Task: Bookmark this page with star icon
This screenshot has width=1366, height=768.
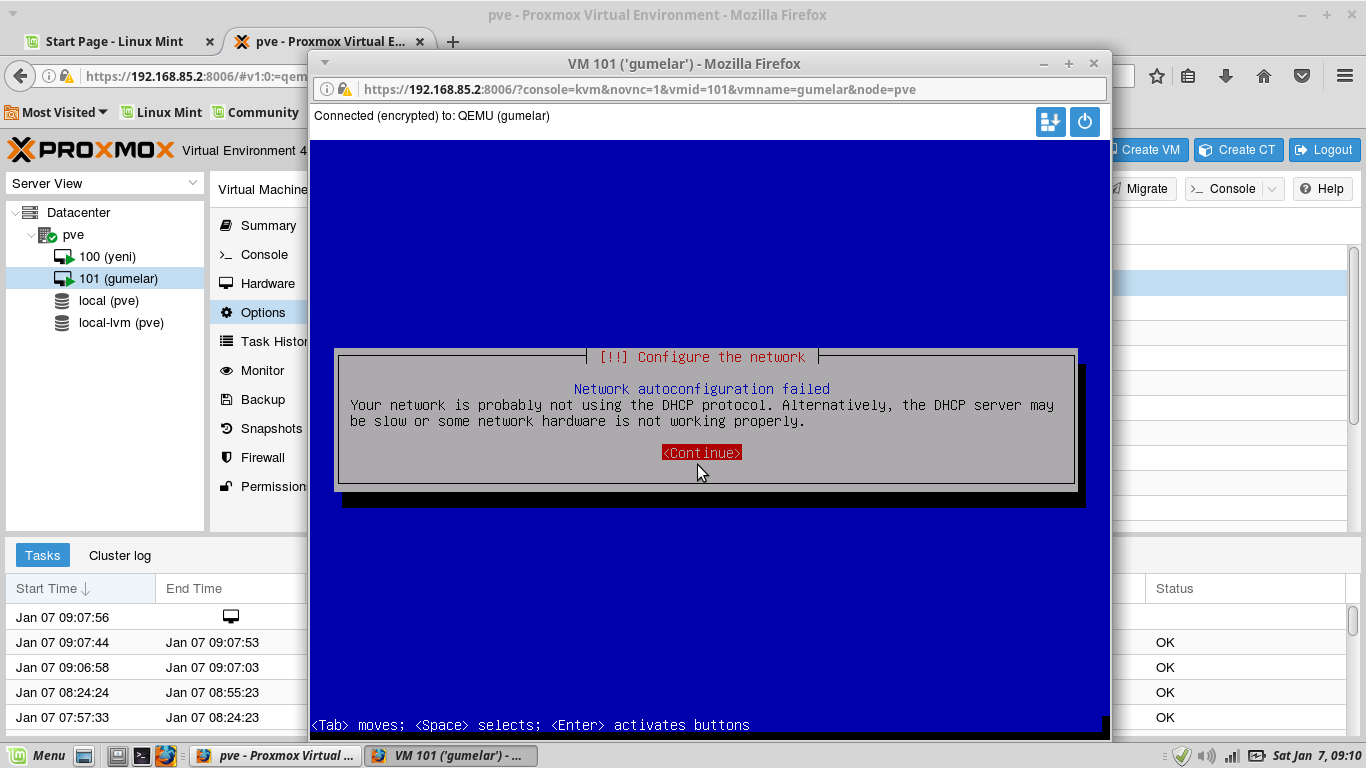Action: [1157, 76]
